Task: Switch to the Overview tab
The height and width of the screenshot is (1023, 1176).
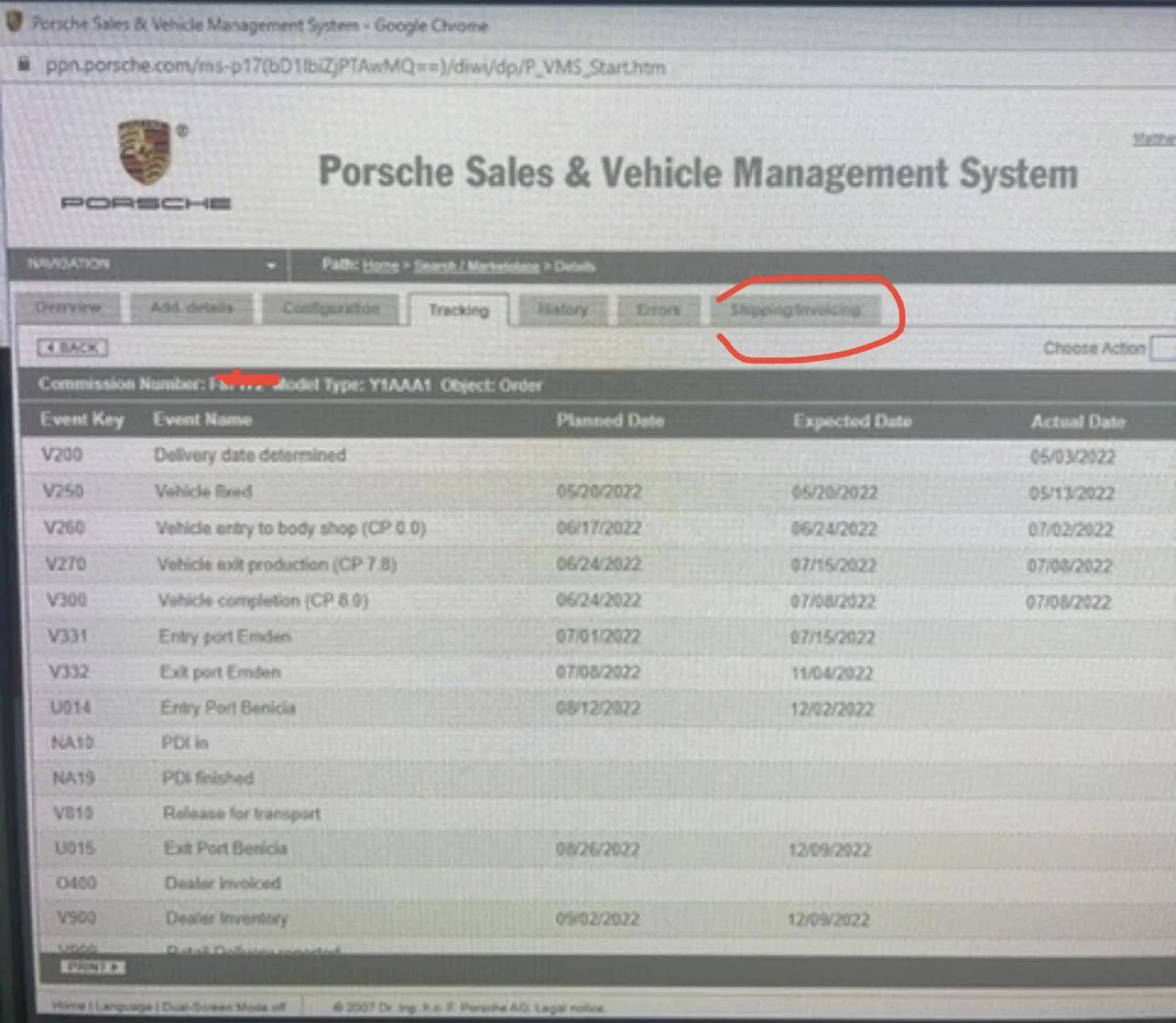Action: coord(68,308)
